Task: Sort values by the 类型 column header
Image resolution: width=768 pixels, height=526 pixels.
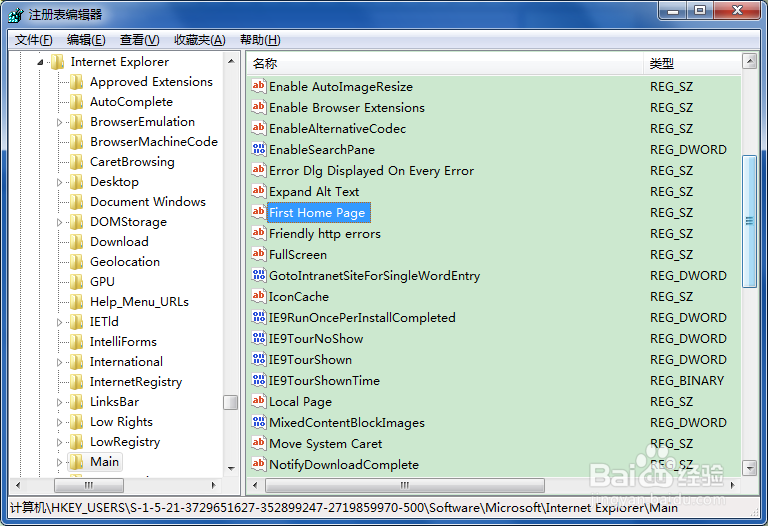Action: (x=692, y=63)
